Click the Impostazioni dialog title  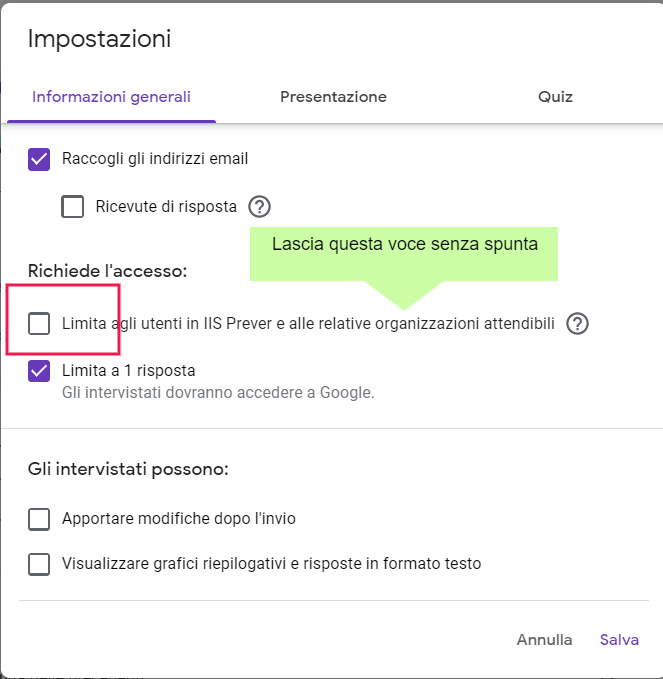pos(99,39)
